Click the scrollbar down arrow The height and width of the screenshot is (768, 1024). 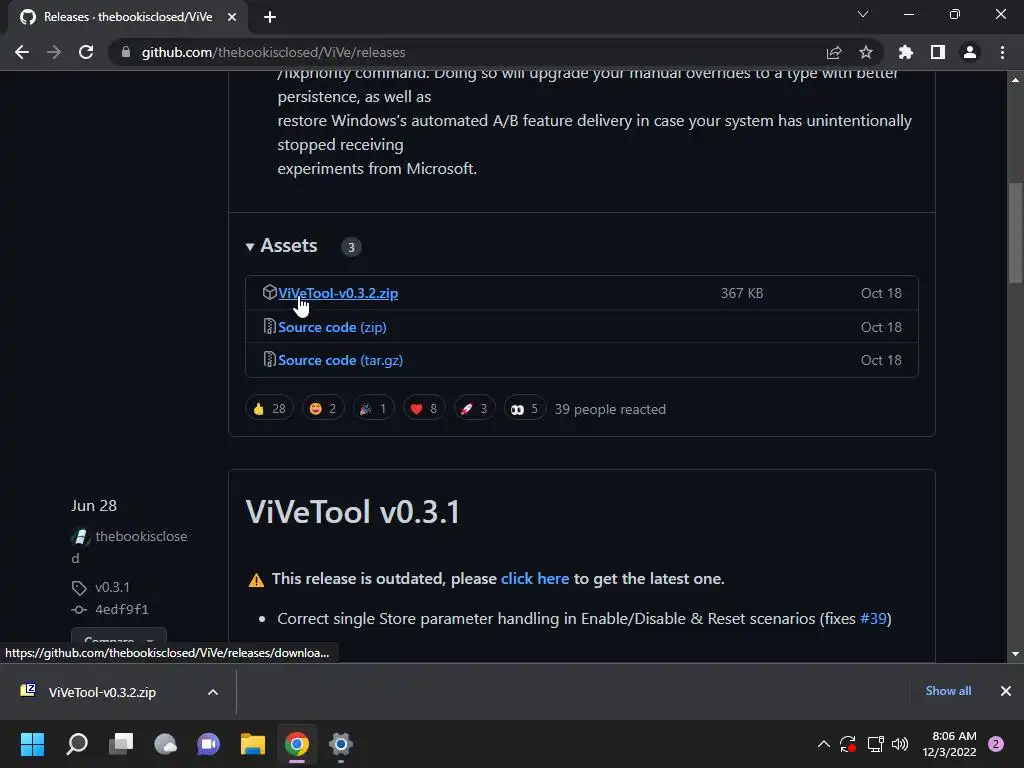pyautogui.click(x=1015, y=654)
